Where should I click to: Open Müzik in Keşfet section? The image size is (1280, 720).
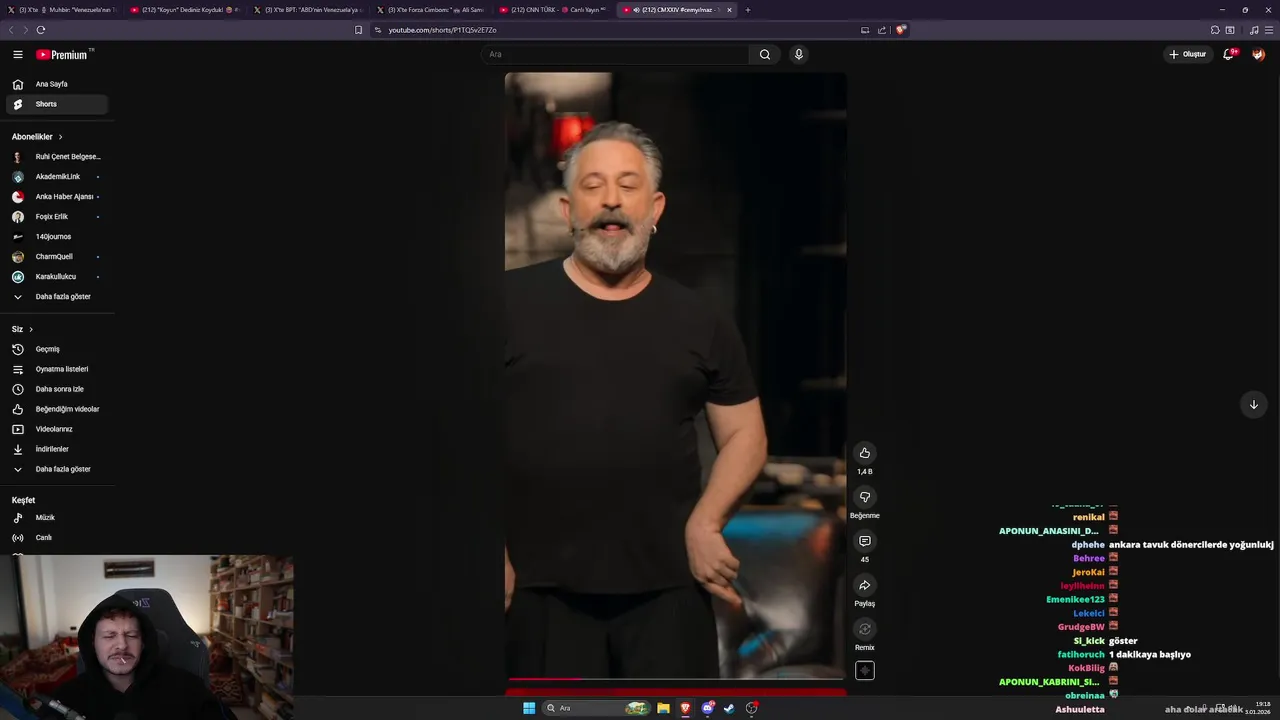coord(57,518)
